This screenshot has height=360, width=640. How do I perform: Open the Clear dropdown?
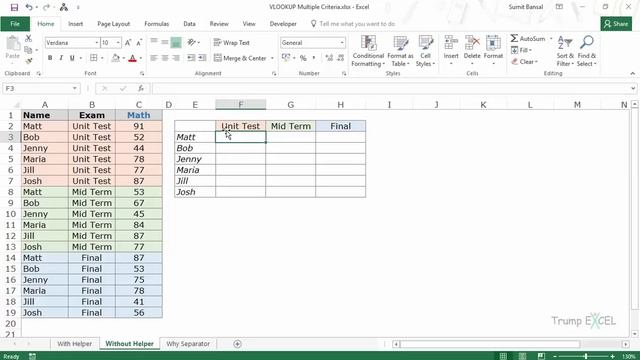point(524,62)
